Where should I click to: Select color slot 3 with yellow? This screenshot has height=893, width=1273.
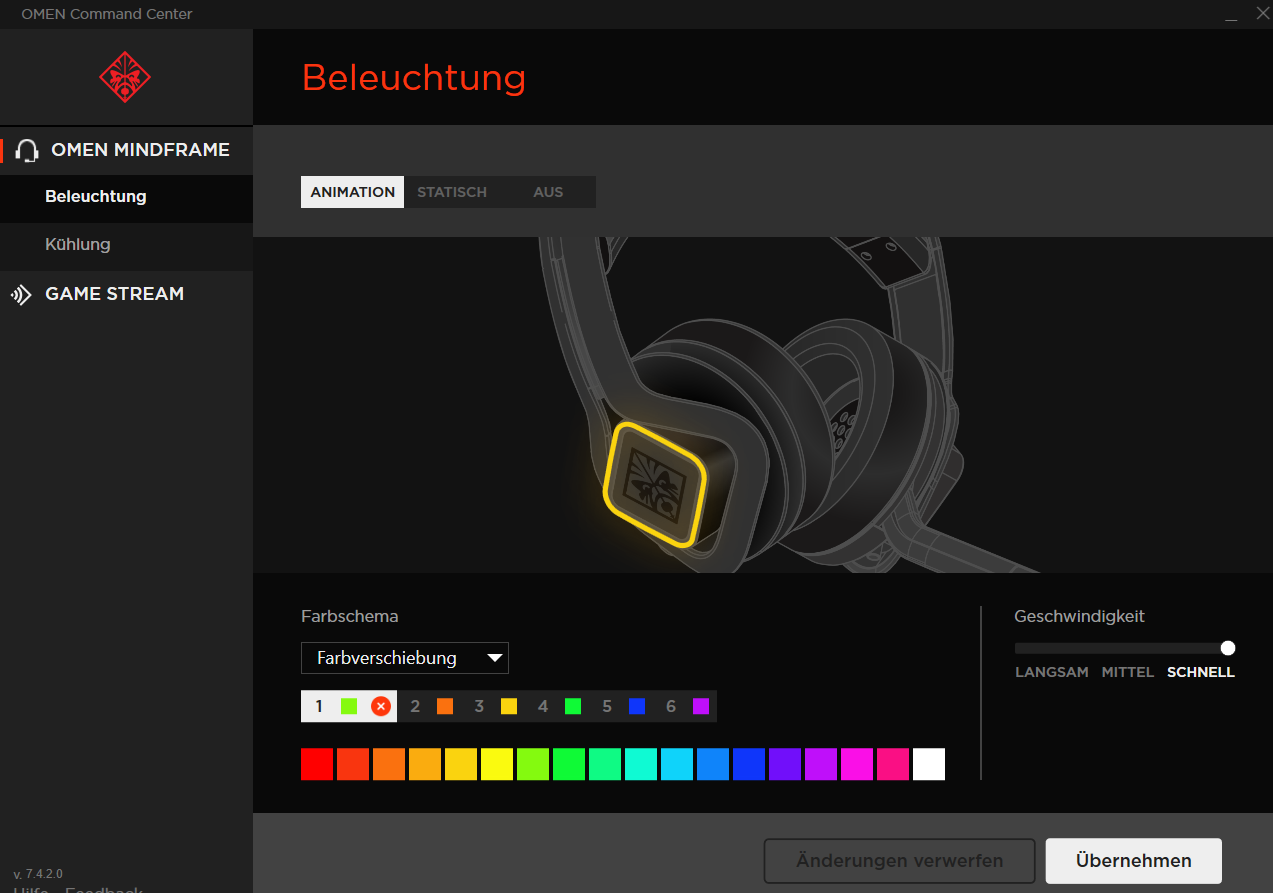point(493,706)
